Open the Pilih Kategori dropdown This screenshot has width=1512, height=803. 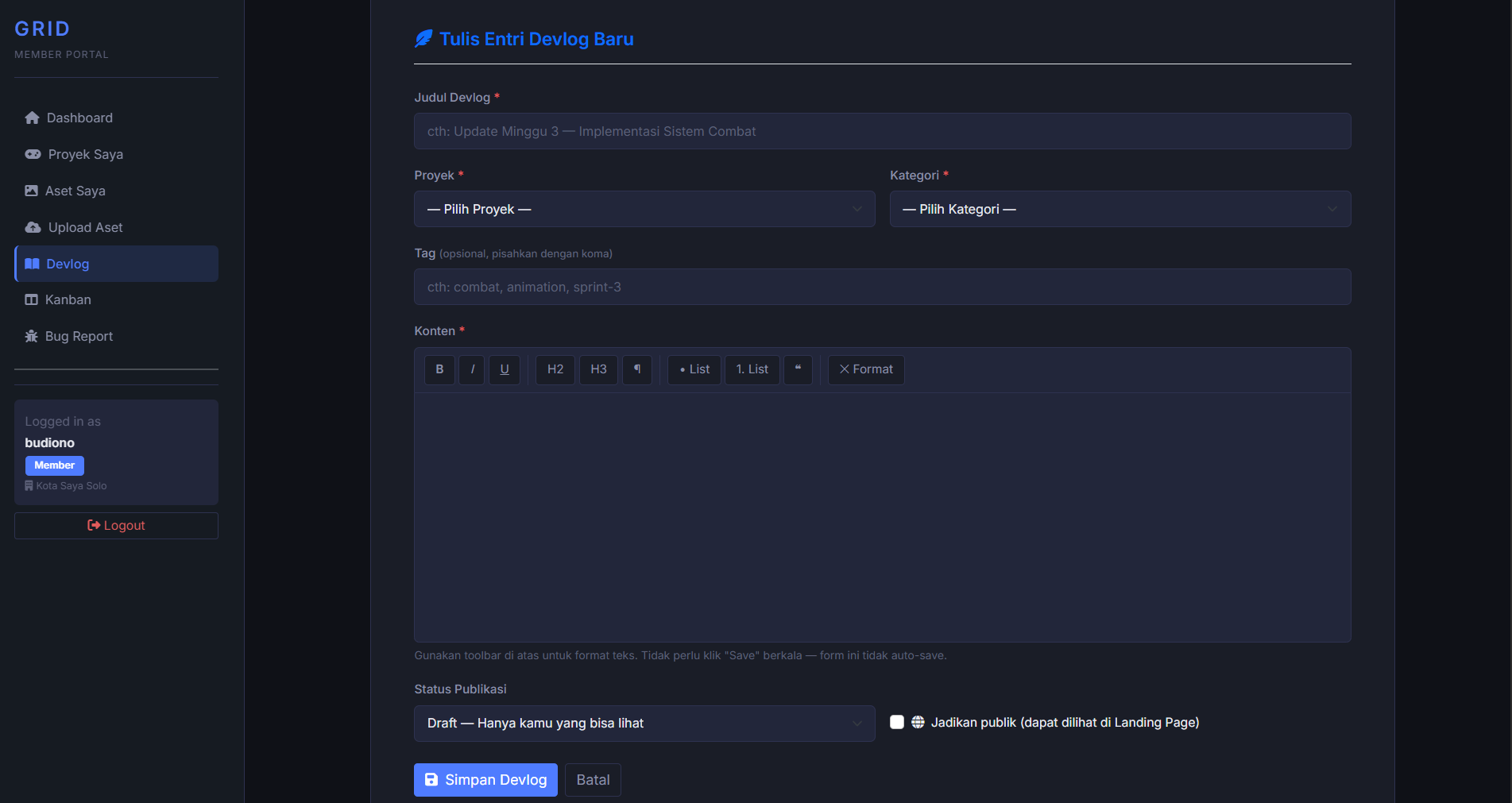[x=1120, y=209]
